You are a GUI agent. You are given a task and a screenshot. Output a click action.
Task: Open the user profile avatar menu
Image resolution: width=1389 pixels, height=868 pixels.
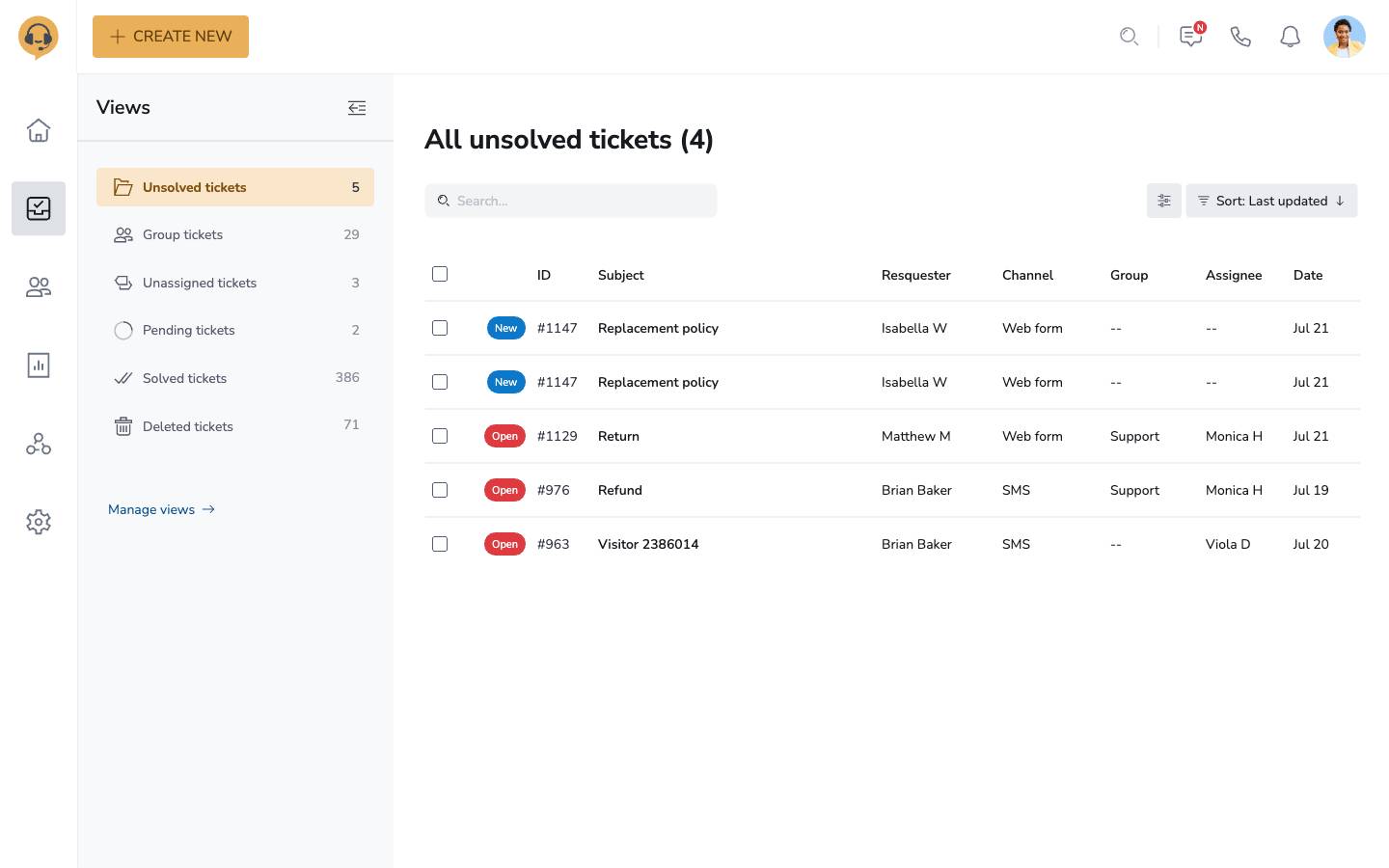tap(1344, 37)
